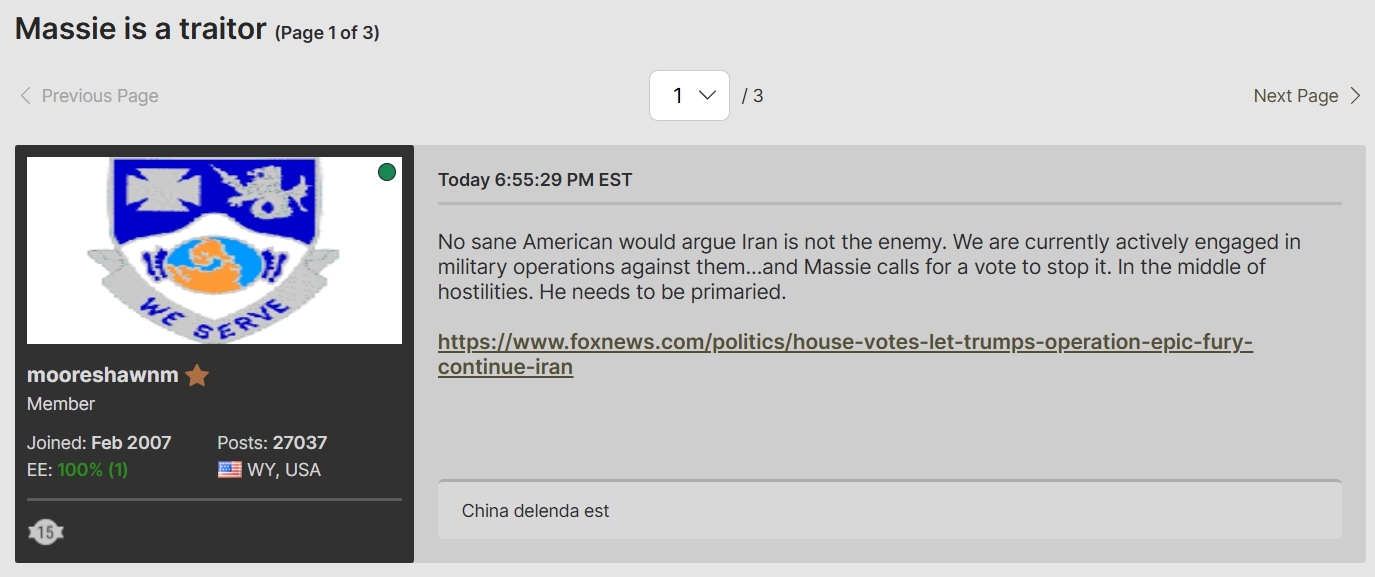Open mooreshawnm's user profile
The width and height of the screenshot is (1375, 577).
point(103,375)
